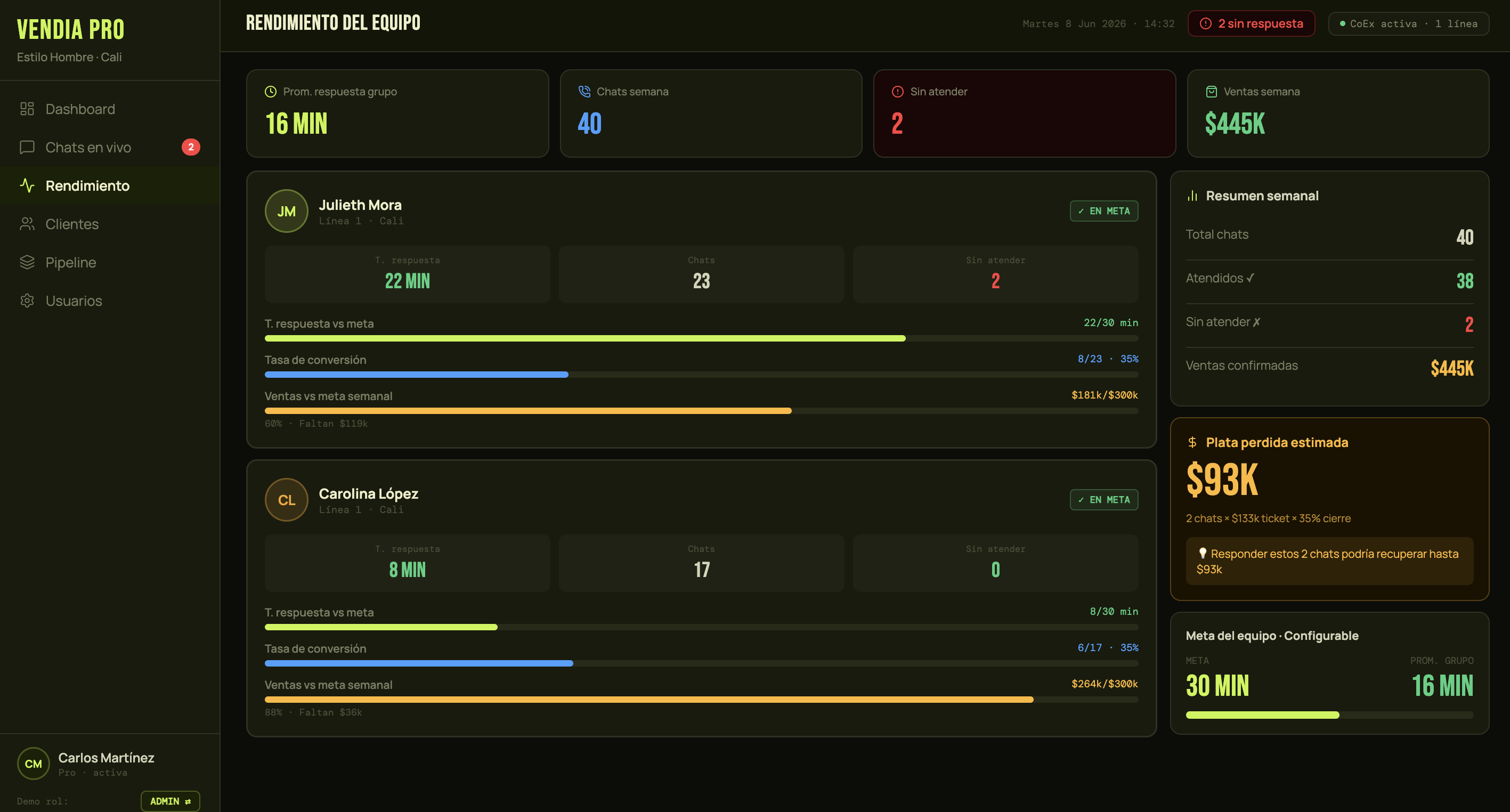
Task: Click Julieth's Chats 23 tile
Action: [702, 274]
